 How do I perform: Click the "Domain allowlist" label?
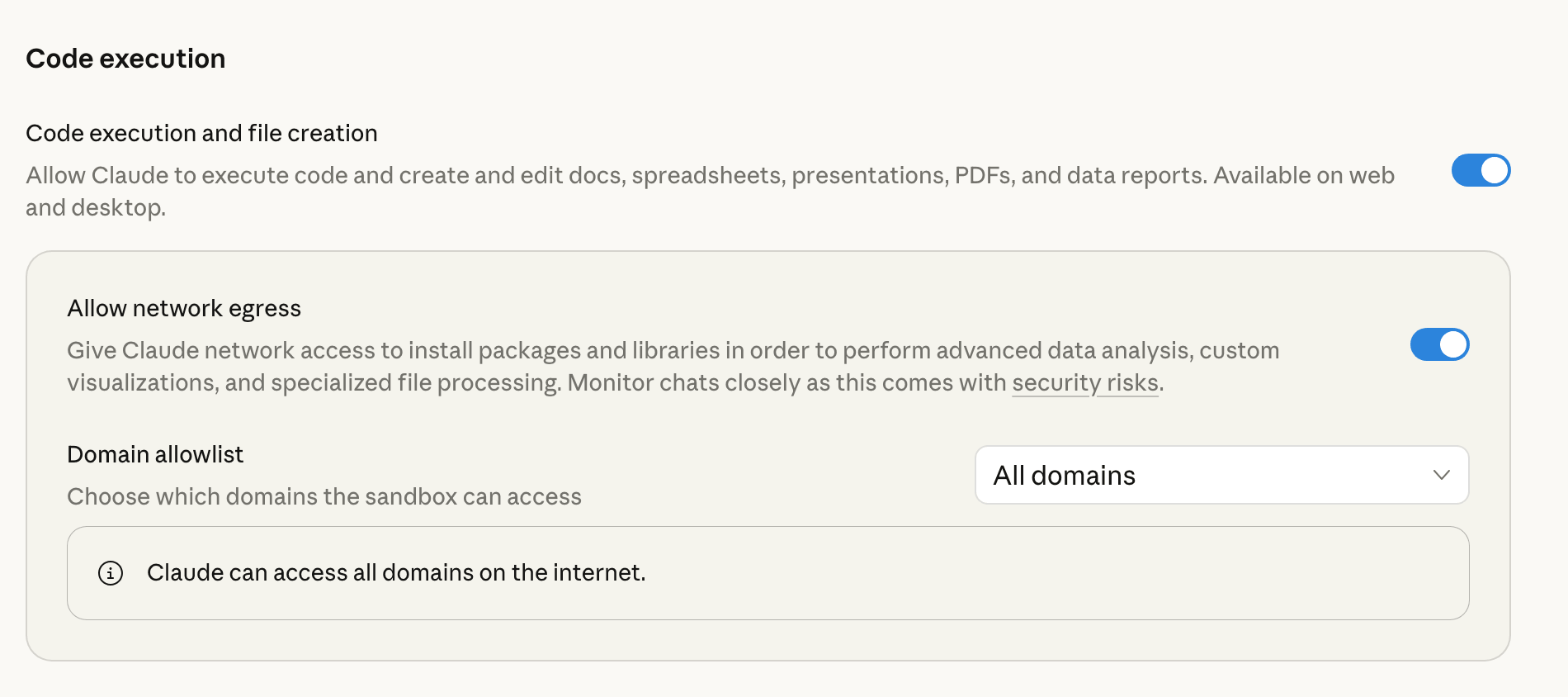click(155, 454)
